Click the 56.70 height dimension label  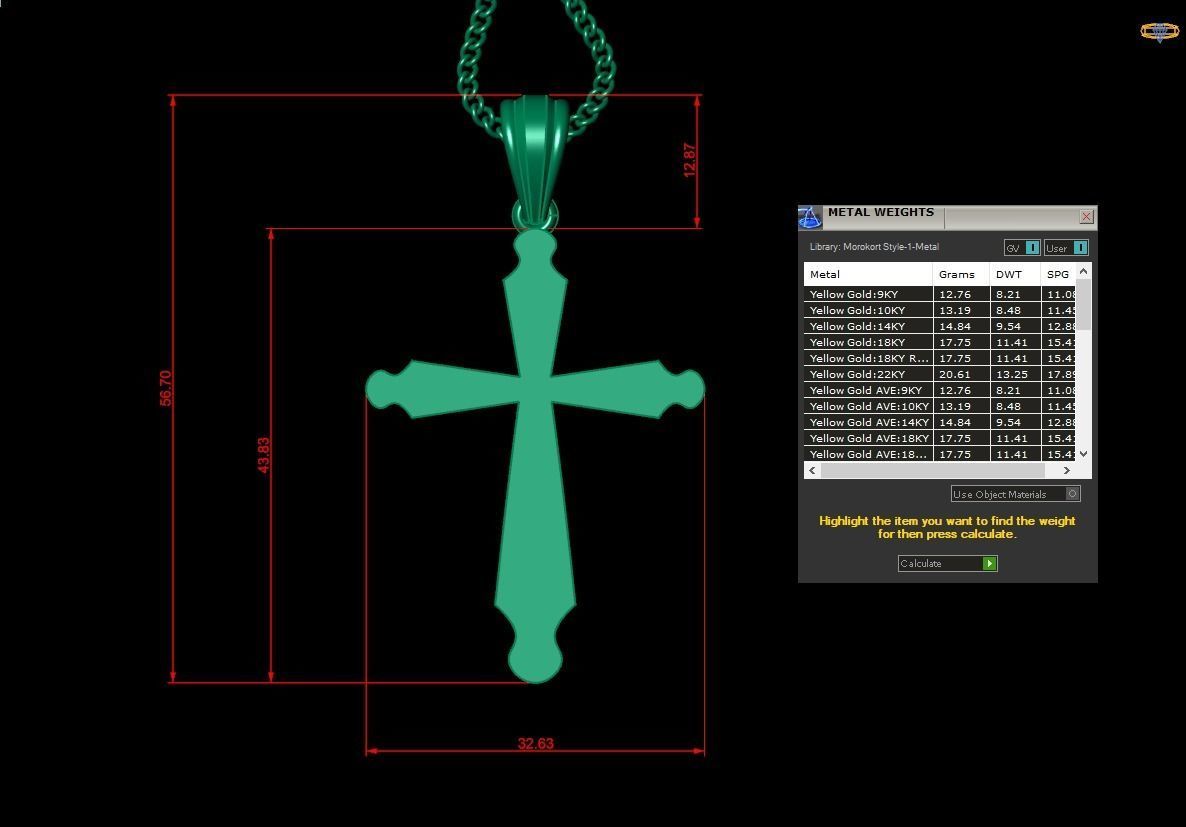click(165, 388)
